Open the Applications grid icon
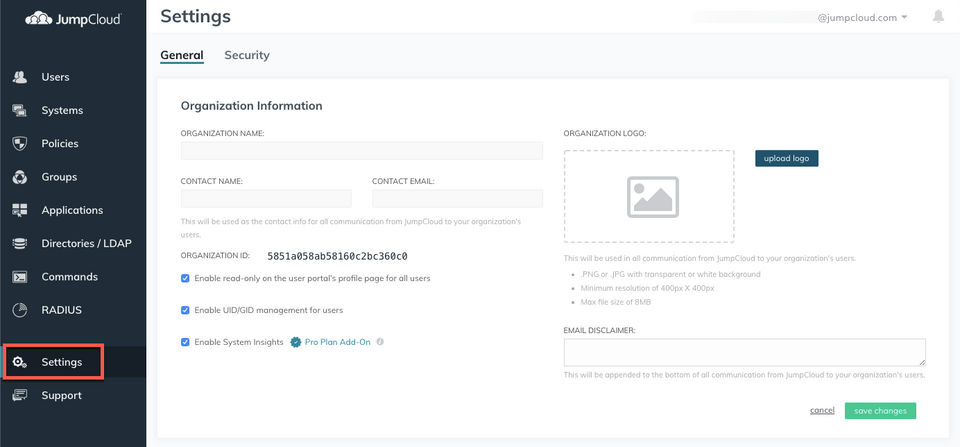This screenshot has height=447, width=960. (x=19, y=210)
